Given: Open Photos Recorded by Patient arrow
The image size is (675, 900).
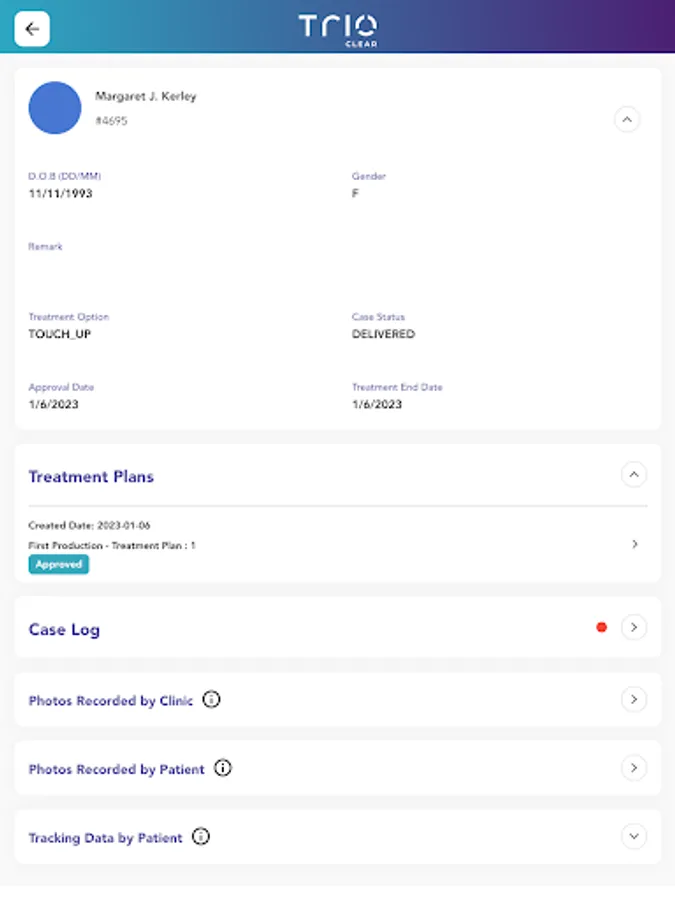Looking at the screenshot, I should click(x=634, y=768).
